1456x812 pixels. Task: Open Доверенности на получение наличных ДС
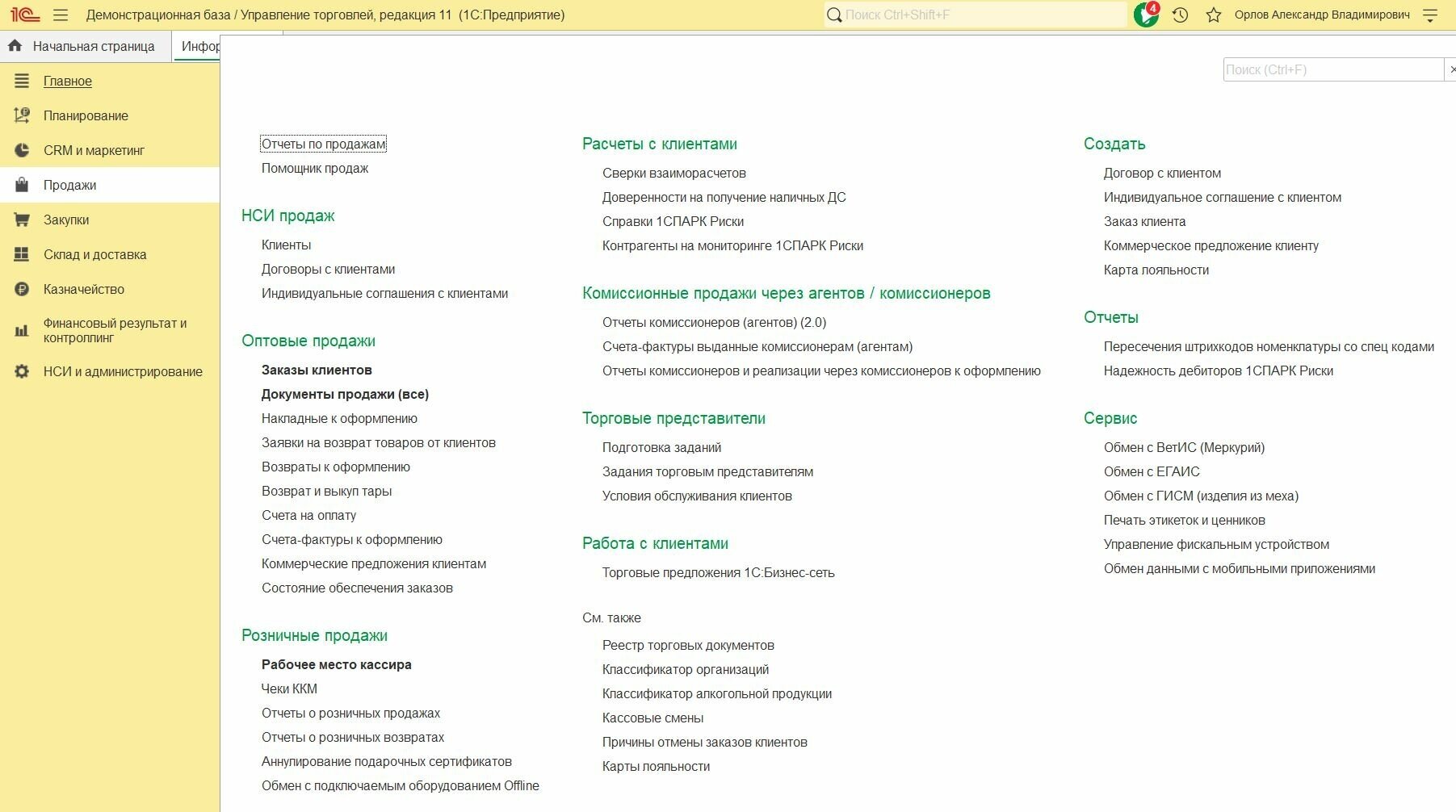coord(724,197)
